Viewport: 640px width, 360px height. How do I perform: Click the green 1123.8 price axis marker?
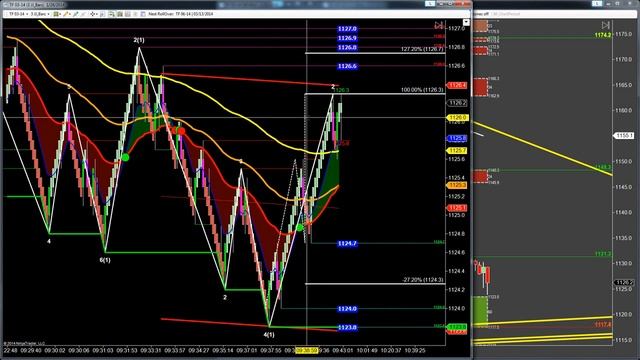(x=457, y=327)
